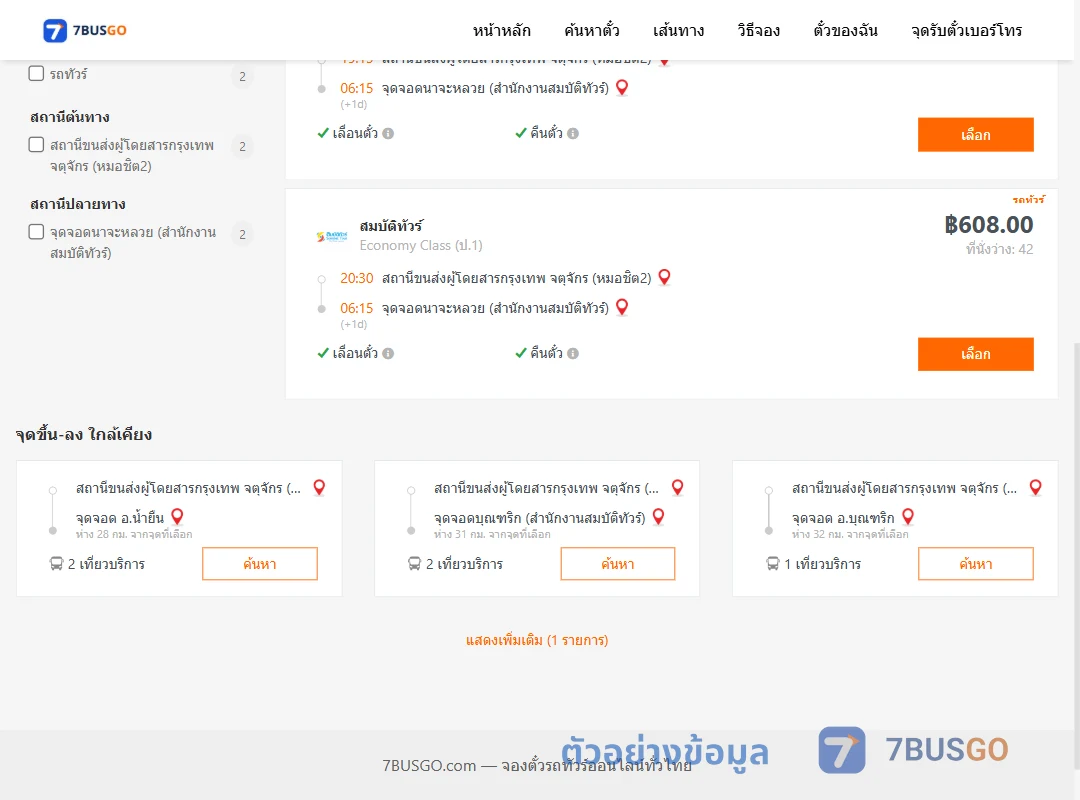The image size is (1080, 800).
Task: Expand แสดงเพิ่มเติม (1 รายการ) link
Action: click(x=537, y=640)
